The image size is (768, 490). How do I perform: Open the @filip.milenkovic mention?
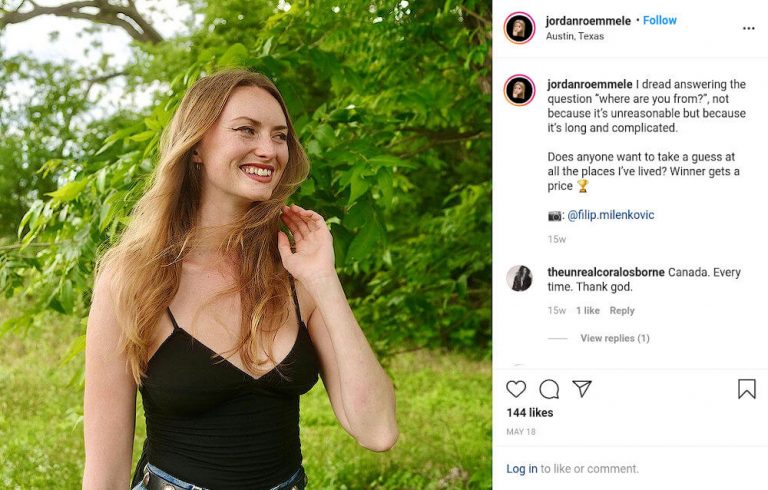[x=610, y=215]
